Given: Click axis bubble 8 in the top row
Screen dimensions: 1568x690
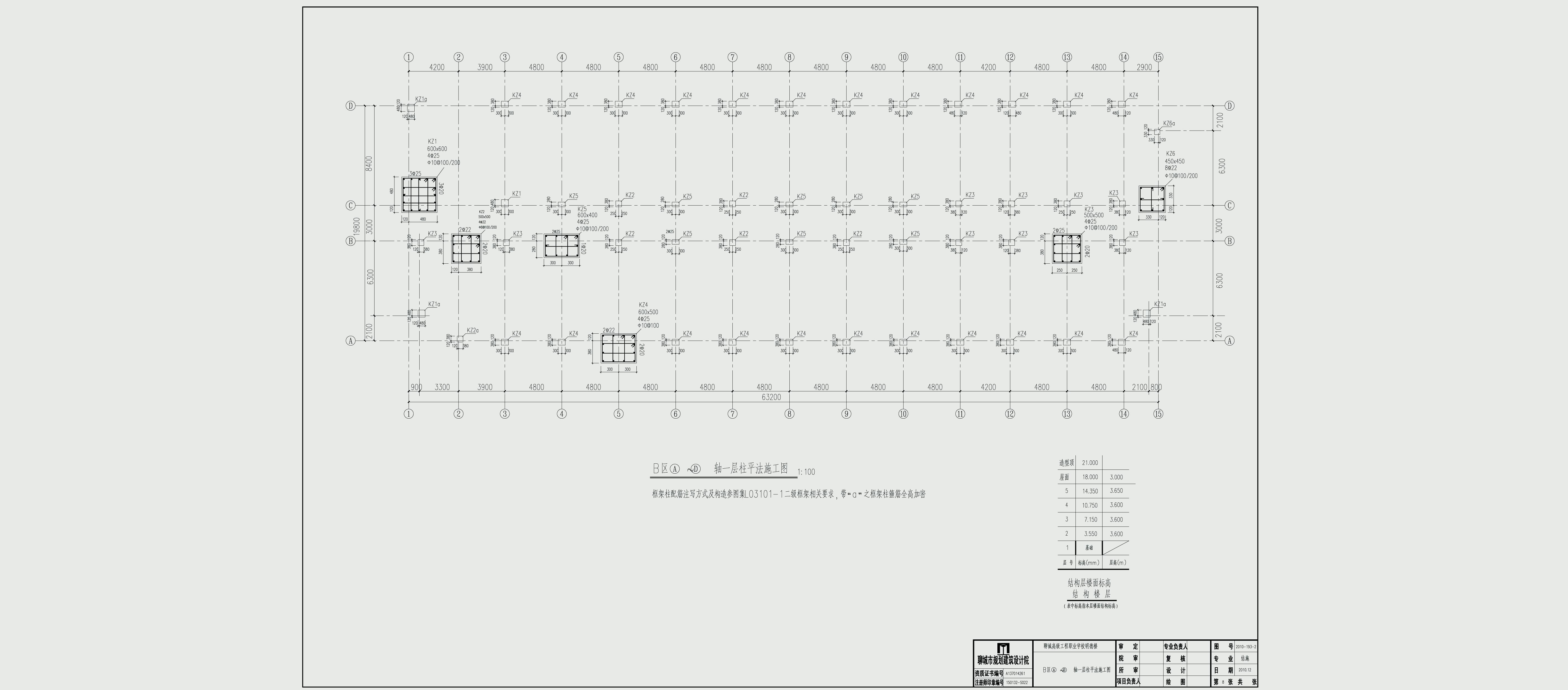Looking at the screenshot, I should 789,57.
